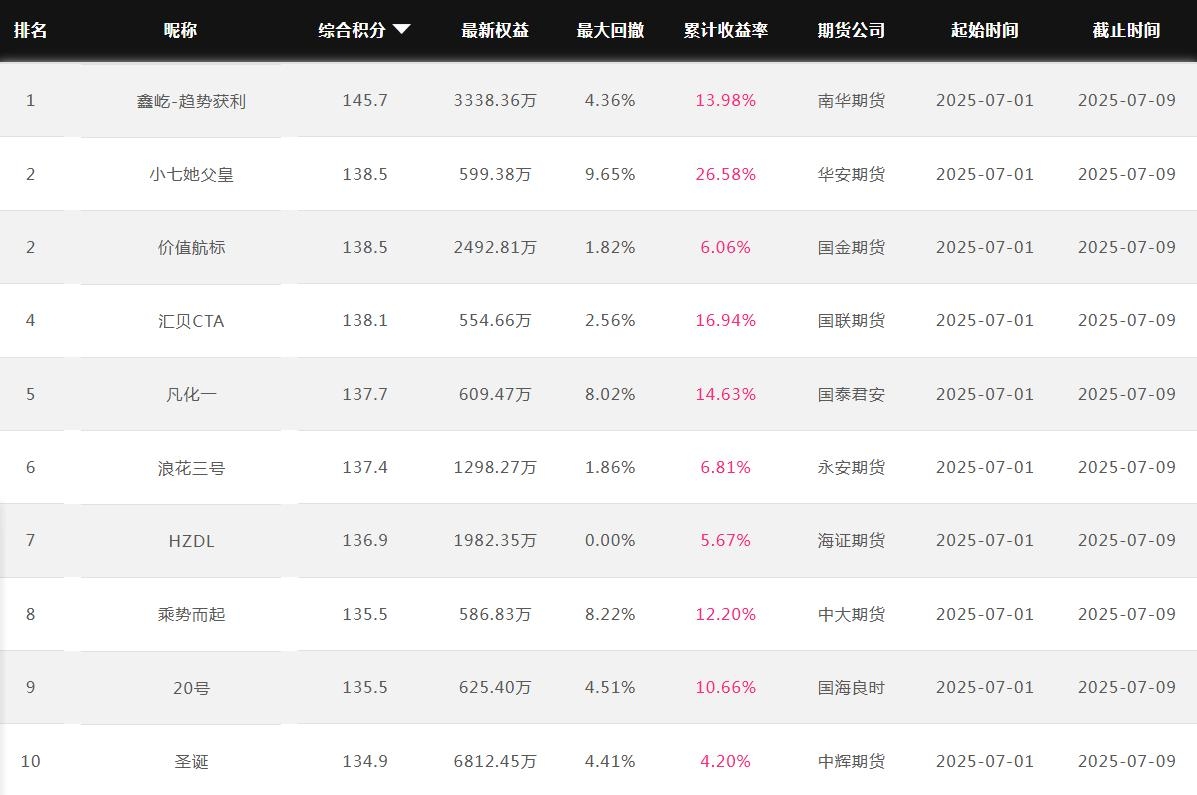The width and height of the screenshot is (1197, 795).
Task: Select score value 138.1
Action: click(365, 320)
